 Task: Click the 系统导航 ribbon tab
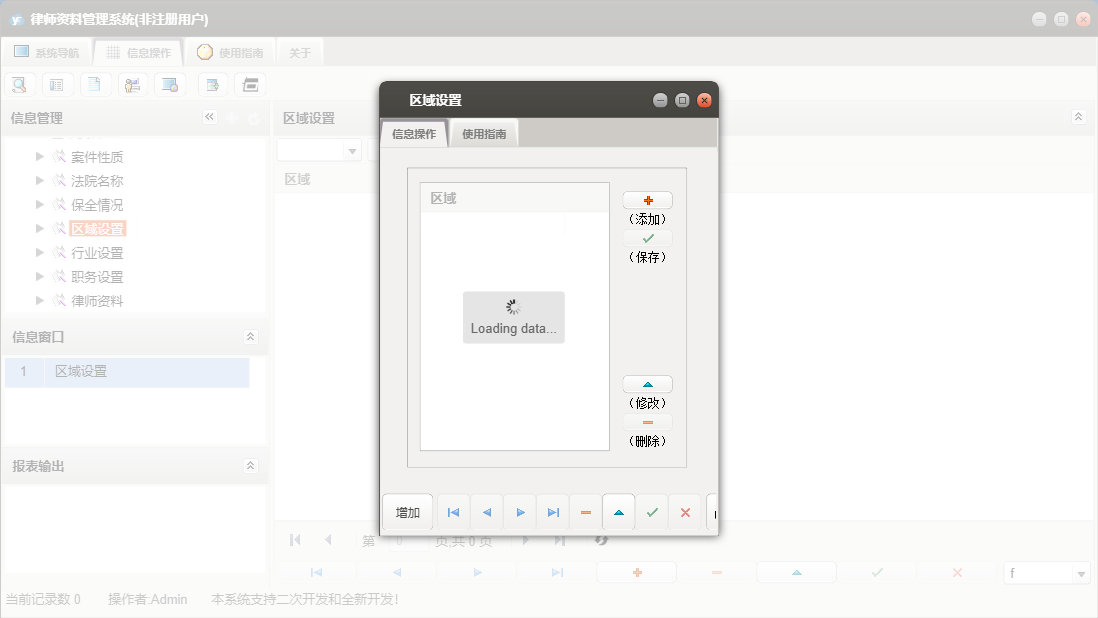[46, 52]
